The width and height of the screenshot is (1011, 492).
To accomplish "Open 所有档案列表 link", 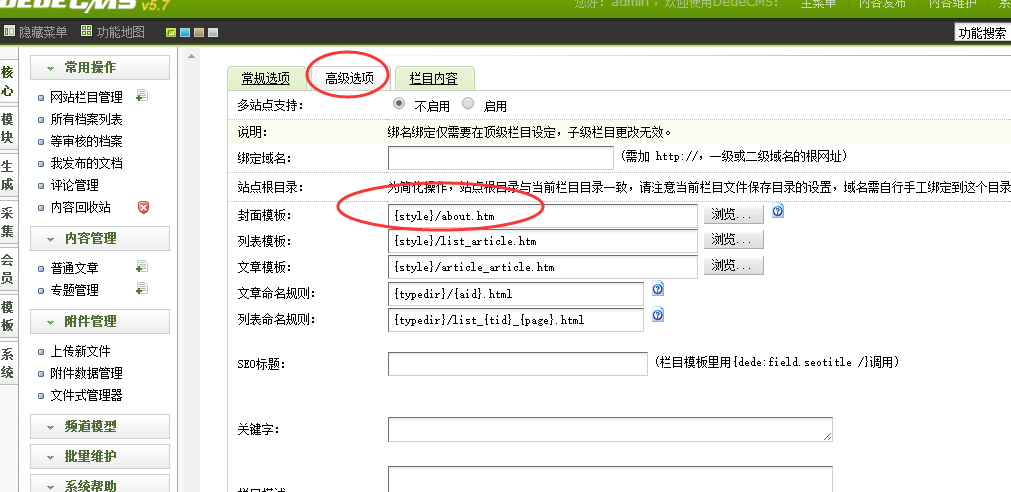I will pos(86,119).
